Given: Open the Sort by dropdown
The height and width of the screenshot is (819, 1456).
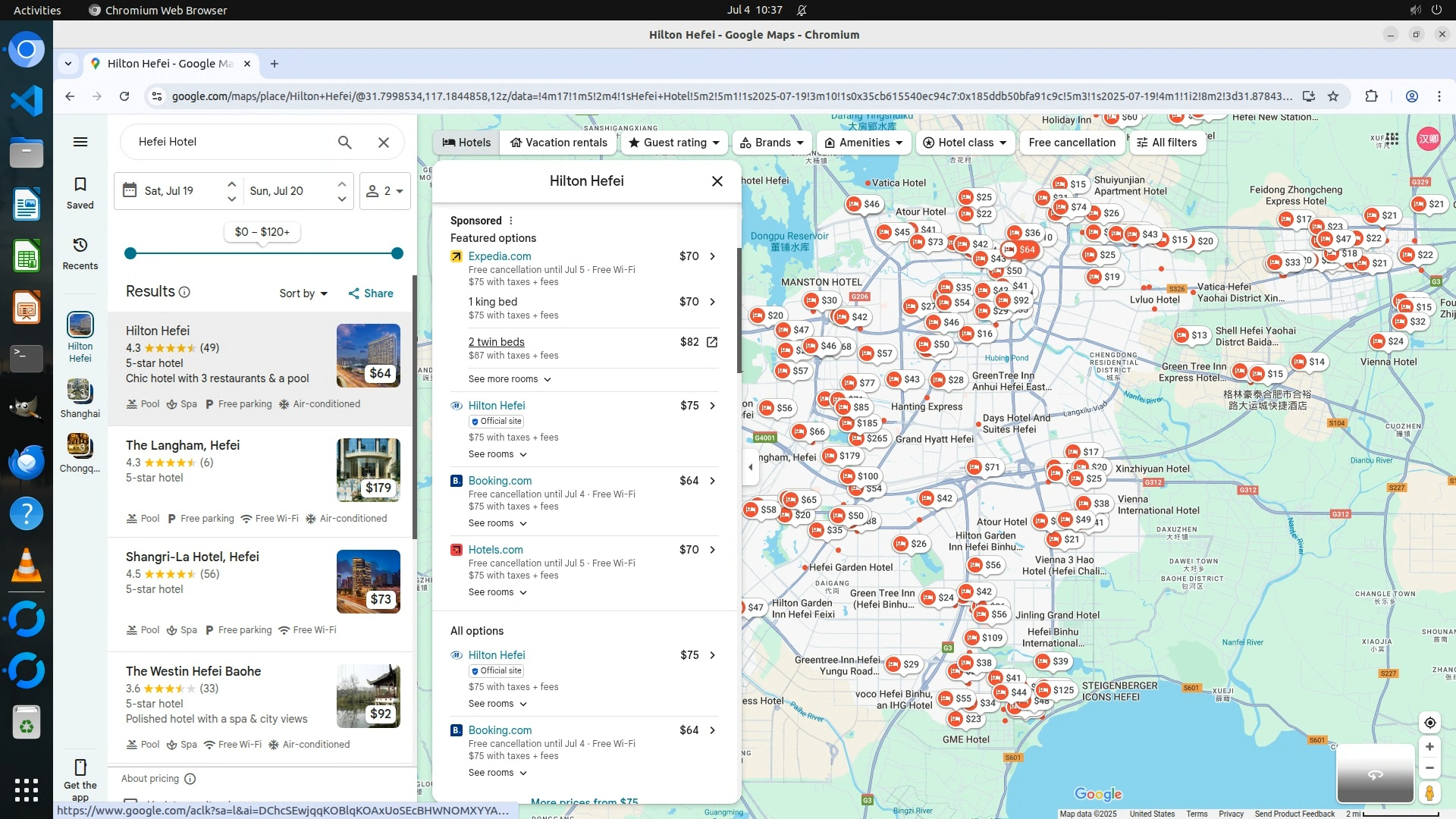Looking at the screenshot, I should pyautogui.click(x=303, y=293).
